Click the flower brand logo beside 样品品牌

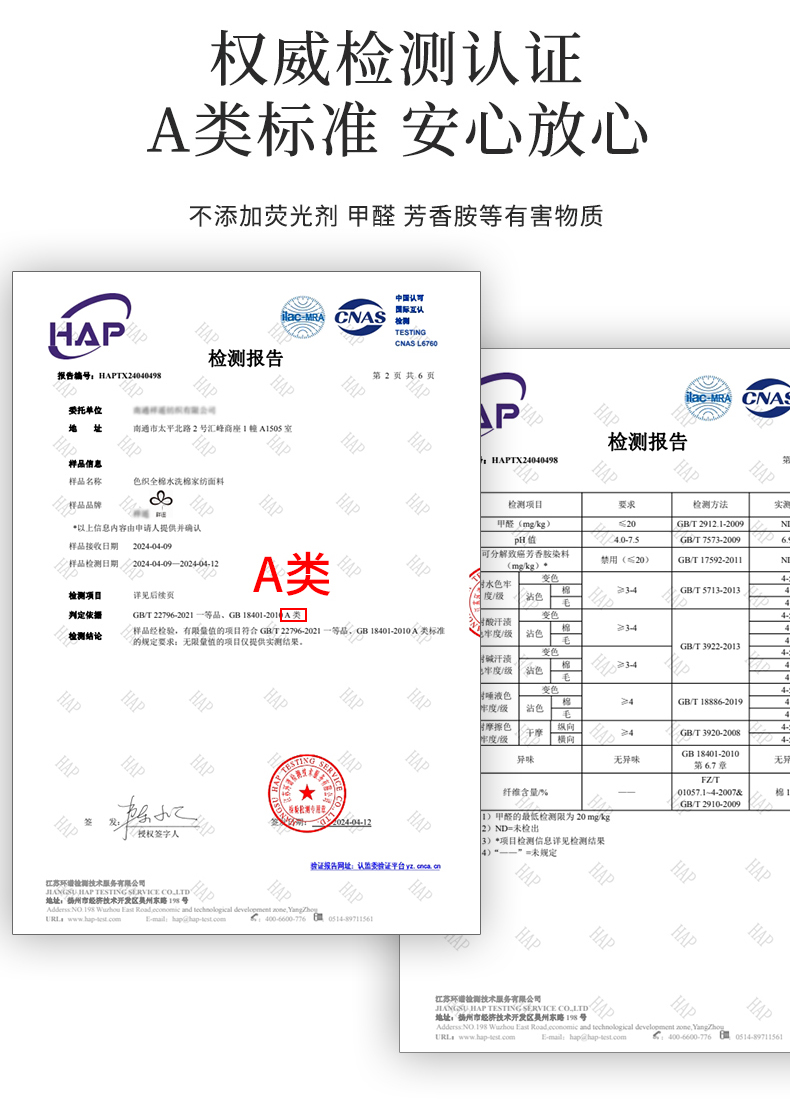pos(161,501)
